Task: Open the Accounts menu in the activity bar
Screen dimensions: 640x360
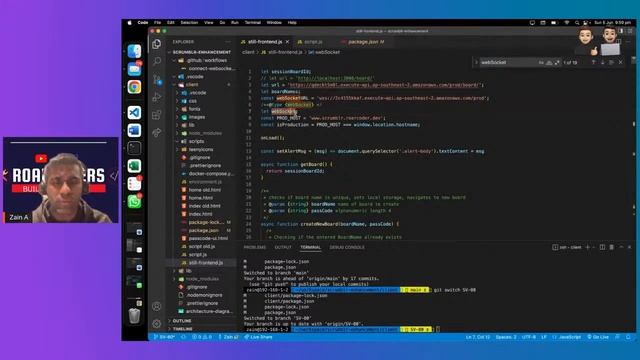Action: [157, 306]
